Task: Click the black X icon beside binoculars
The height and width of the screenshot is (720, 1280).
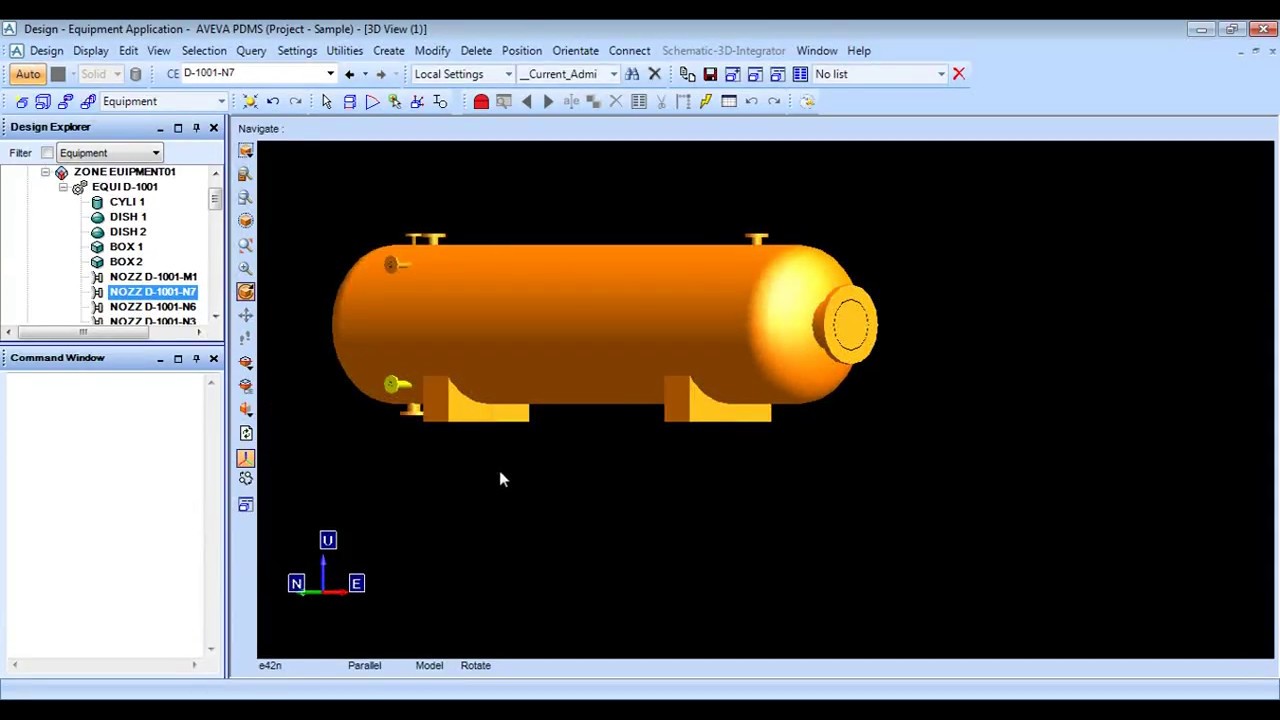Action: [655, 74]
